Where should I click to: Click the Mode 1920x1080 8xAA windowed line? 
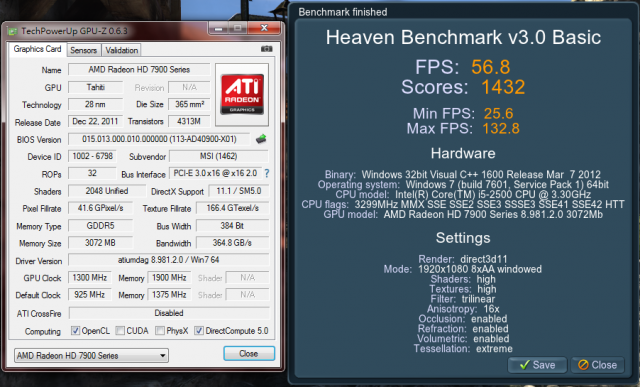point(463,269)
